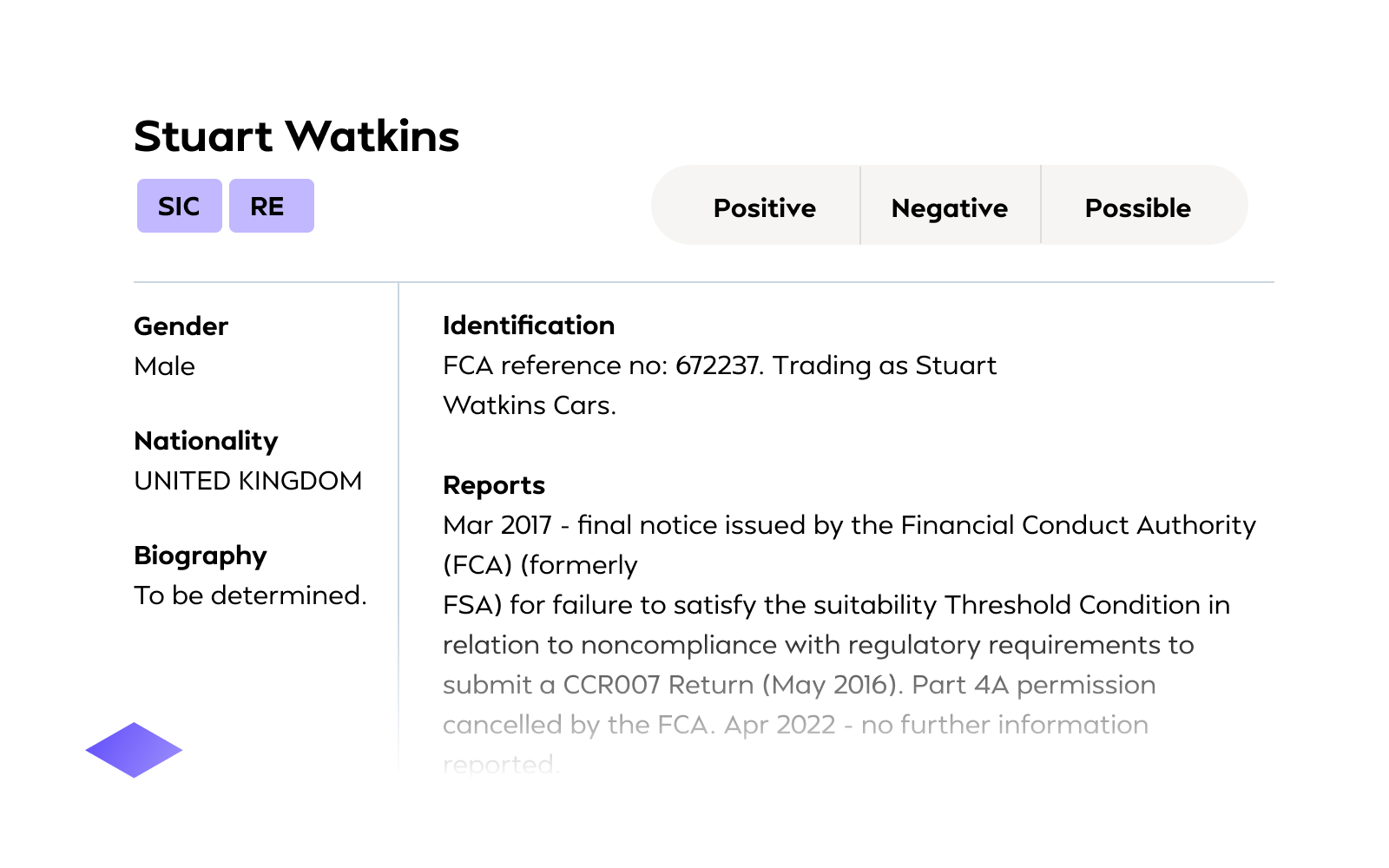Select the SIC tag badge
This screenshot has width=1389, height=868.
[179, 206]
